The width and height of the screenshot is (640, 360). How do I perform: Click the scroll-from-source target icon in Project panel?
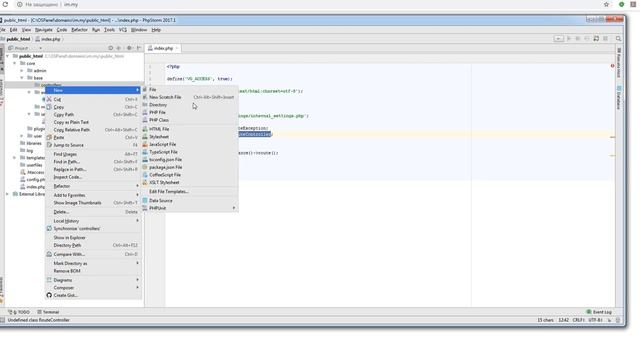click(110, 48)
